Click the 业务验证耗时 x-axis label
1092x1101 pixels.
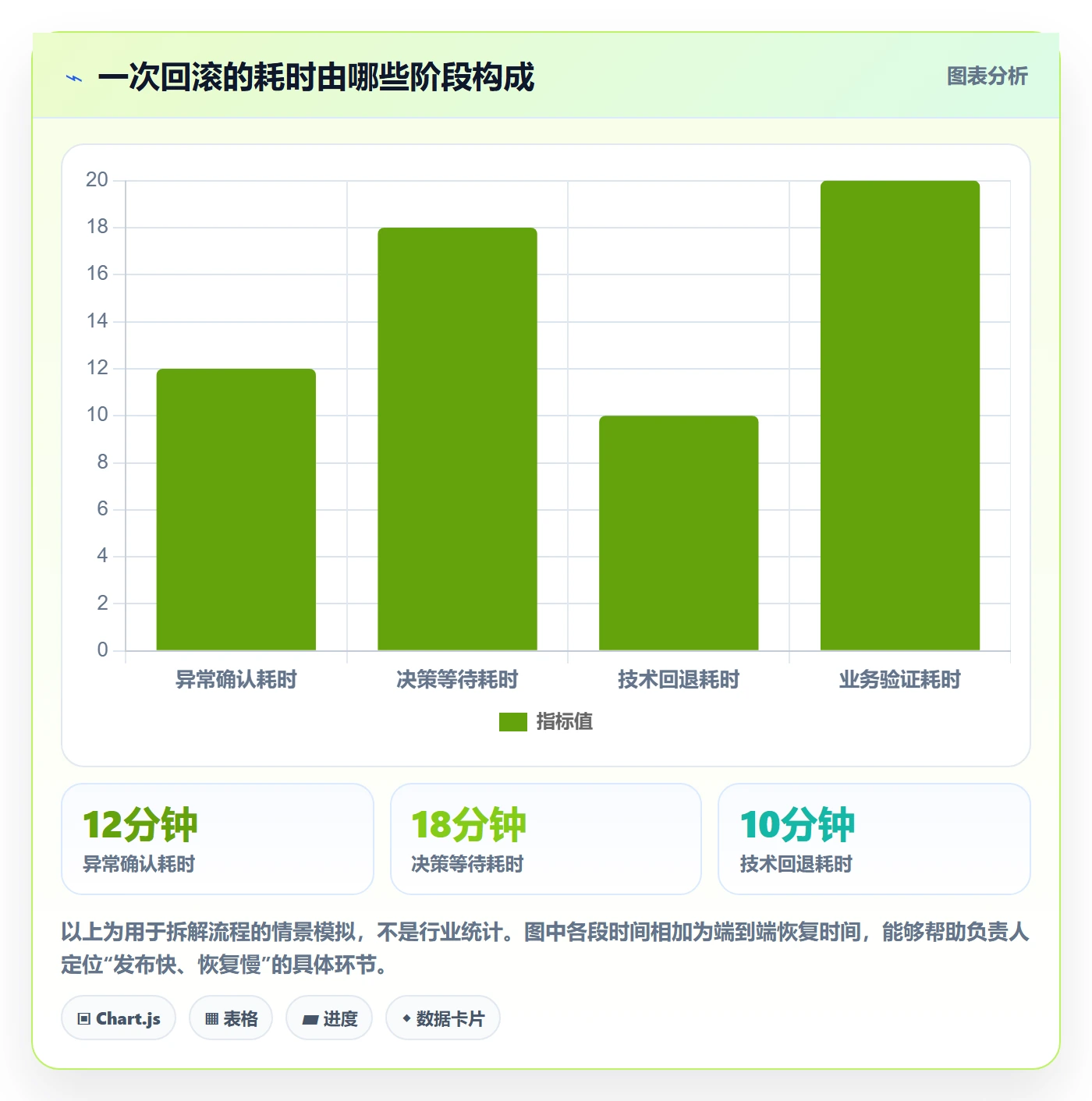pyautogui.click(x=900, y=680)
